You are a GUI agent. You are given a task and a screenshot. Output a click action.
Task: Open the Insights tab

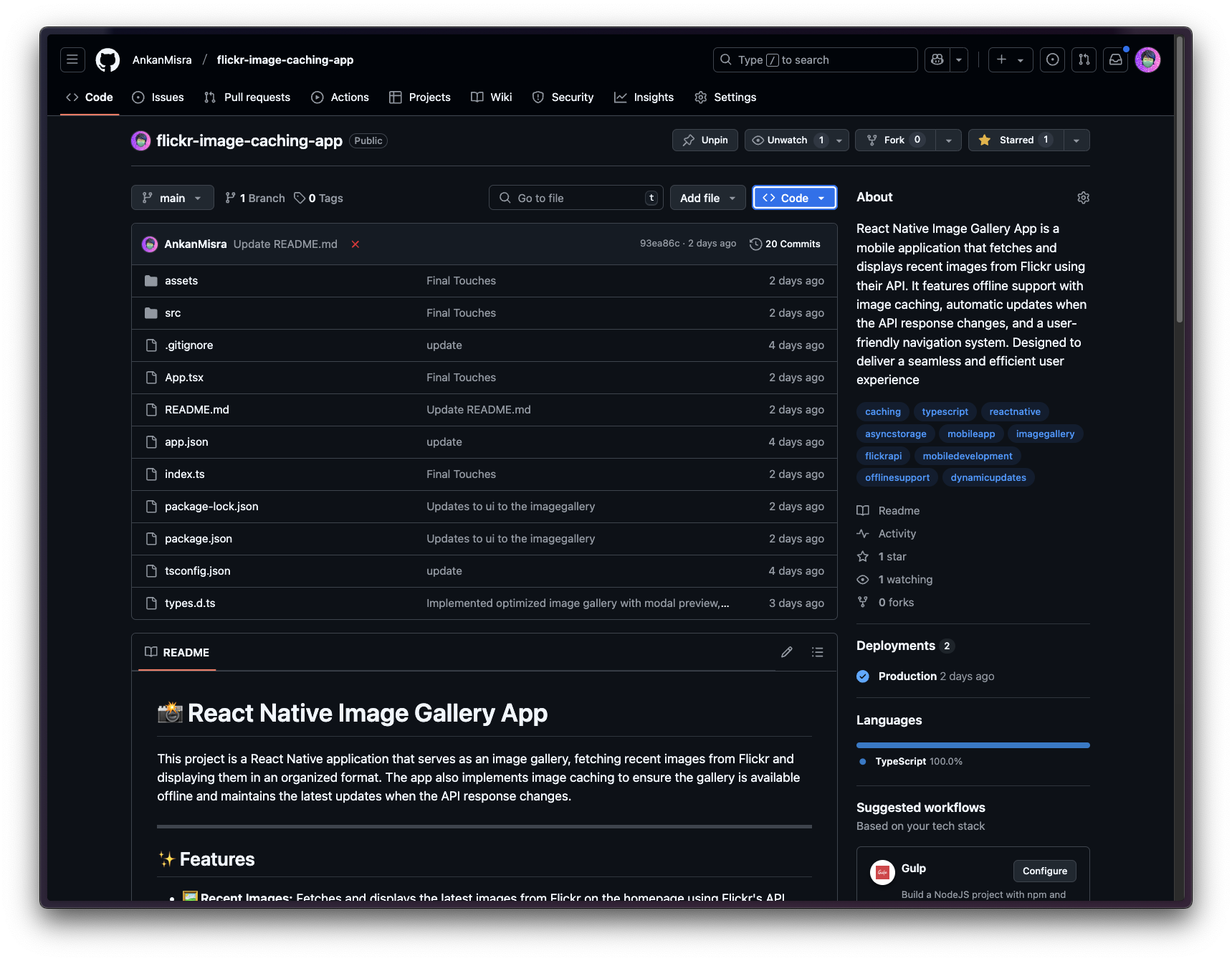coord(644,97)
